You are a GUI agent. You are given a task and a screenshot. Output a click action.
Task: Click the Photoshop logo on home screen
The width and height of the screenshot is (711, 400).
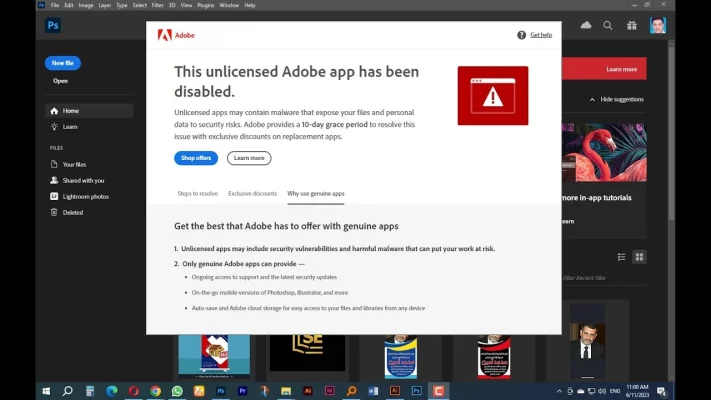(53, 25)
